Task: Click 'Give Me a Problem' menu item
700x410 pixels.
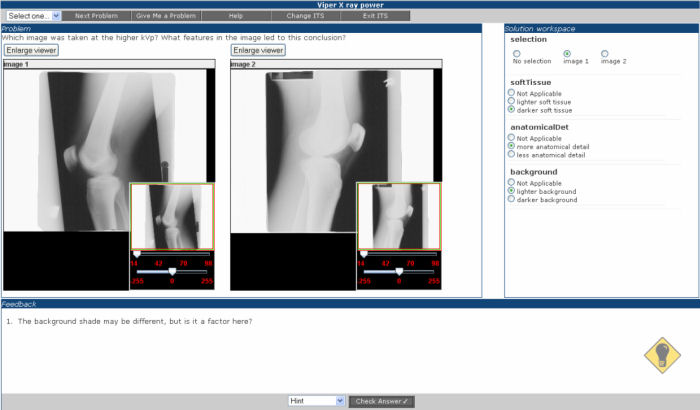Action: 165,16
